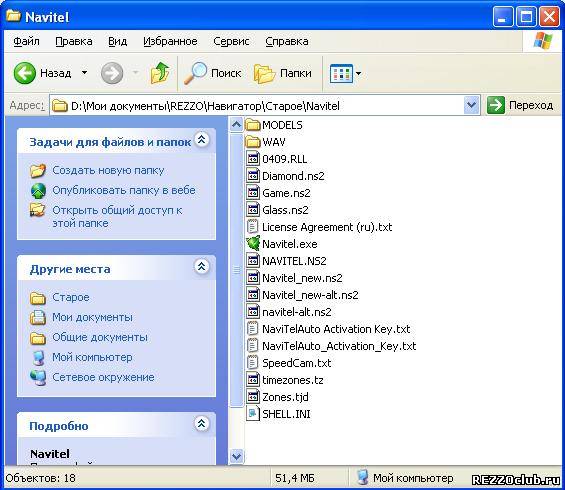Click the scrollbar up arrow
The width and height of the screenshot is (565, 490).
pyautogui.click(x=236, y=125)
